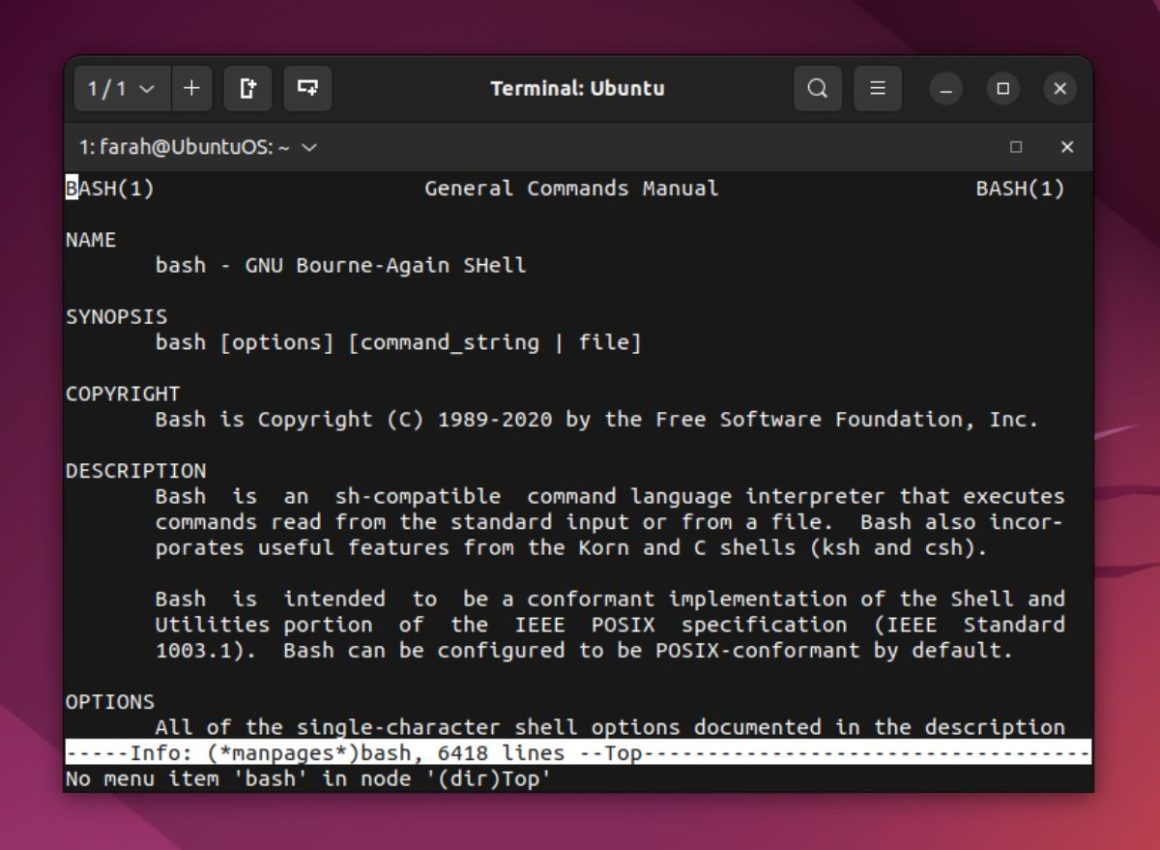1160x850 pixels.
Task: Close the farah@UbuntuOS pane with its x icon
Action: [x=1066, y=147]
